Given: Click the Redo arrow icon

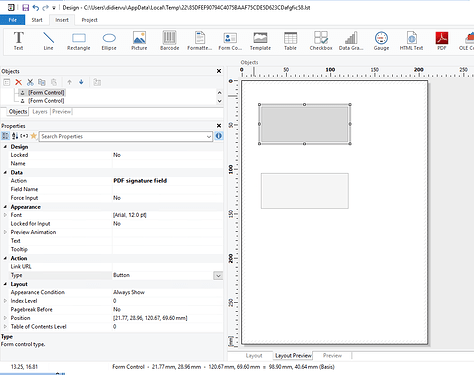Looking at the screenshot, I should tap(45, 7).
